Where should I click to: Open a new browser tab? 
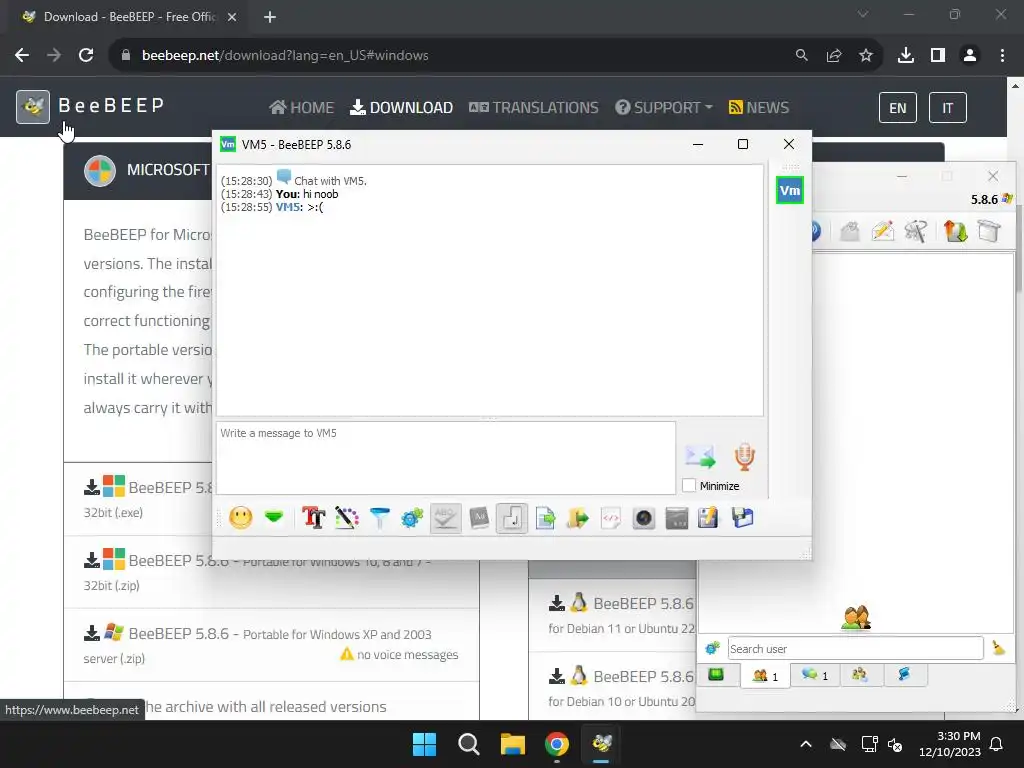pyautogui.click(x=270, y=17)
